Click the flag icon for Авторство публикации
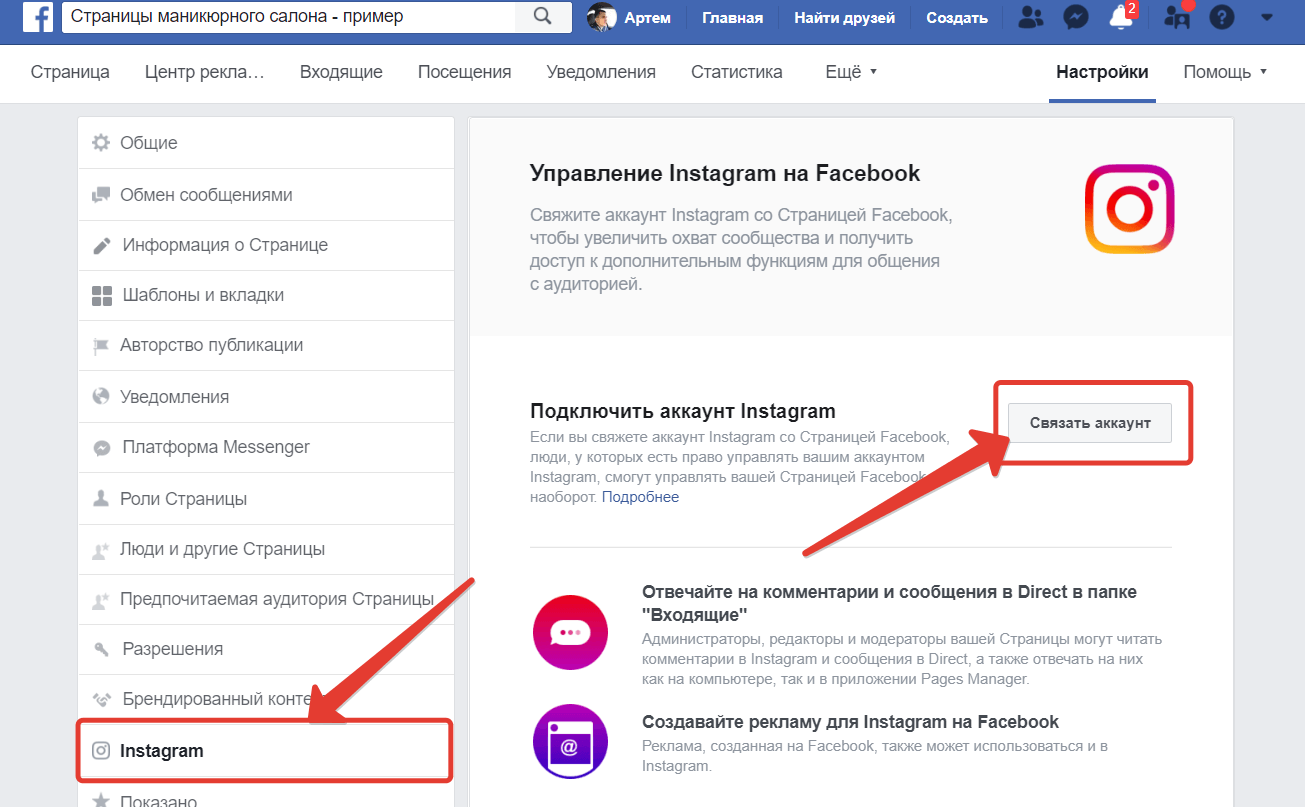The image size is (1305, 807). pos(101,346)
